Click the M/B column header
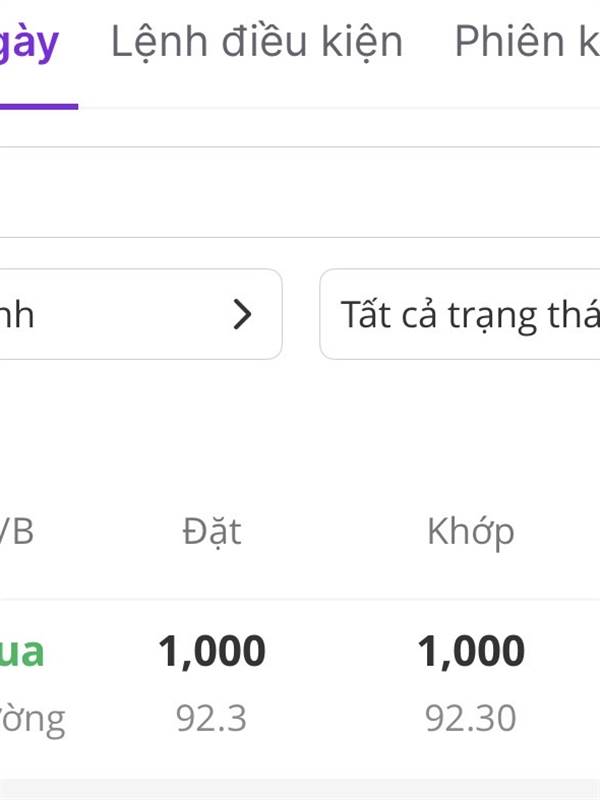The width and height of the screenshot is (600, 800). pos(18,531)
